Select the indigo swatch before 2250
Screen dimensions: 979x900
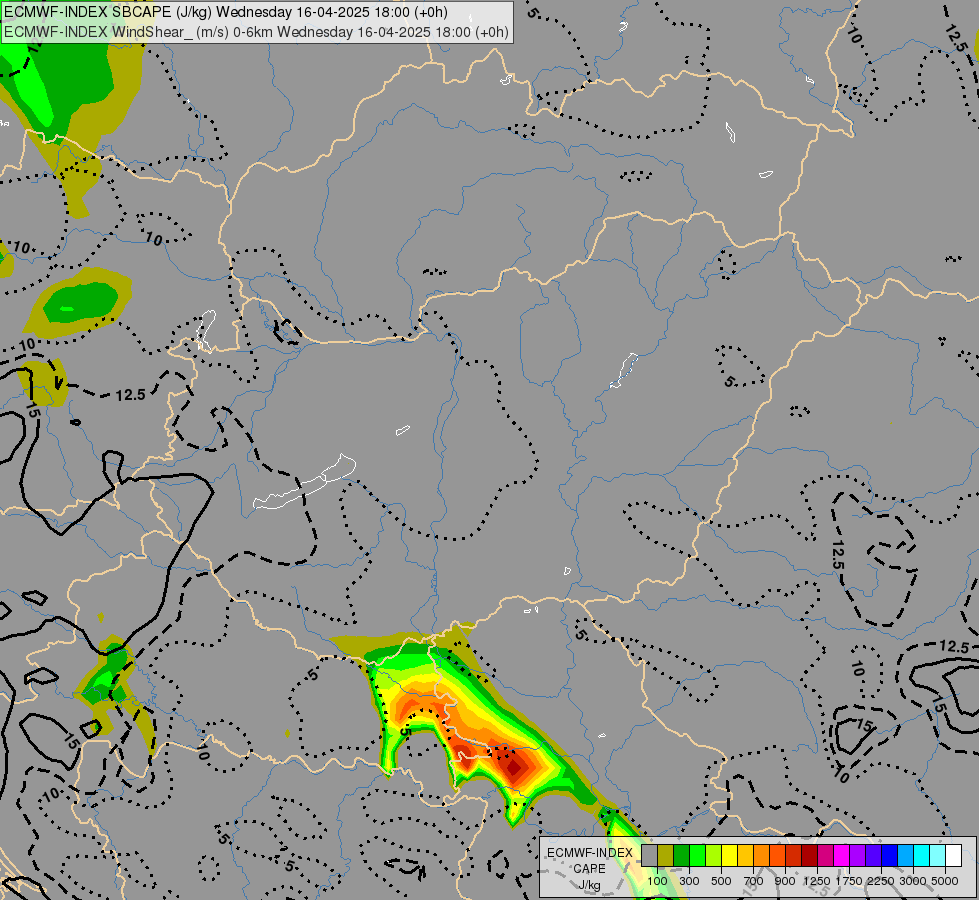coord(874,856)
